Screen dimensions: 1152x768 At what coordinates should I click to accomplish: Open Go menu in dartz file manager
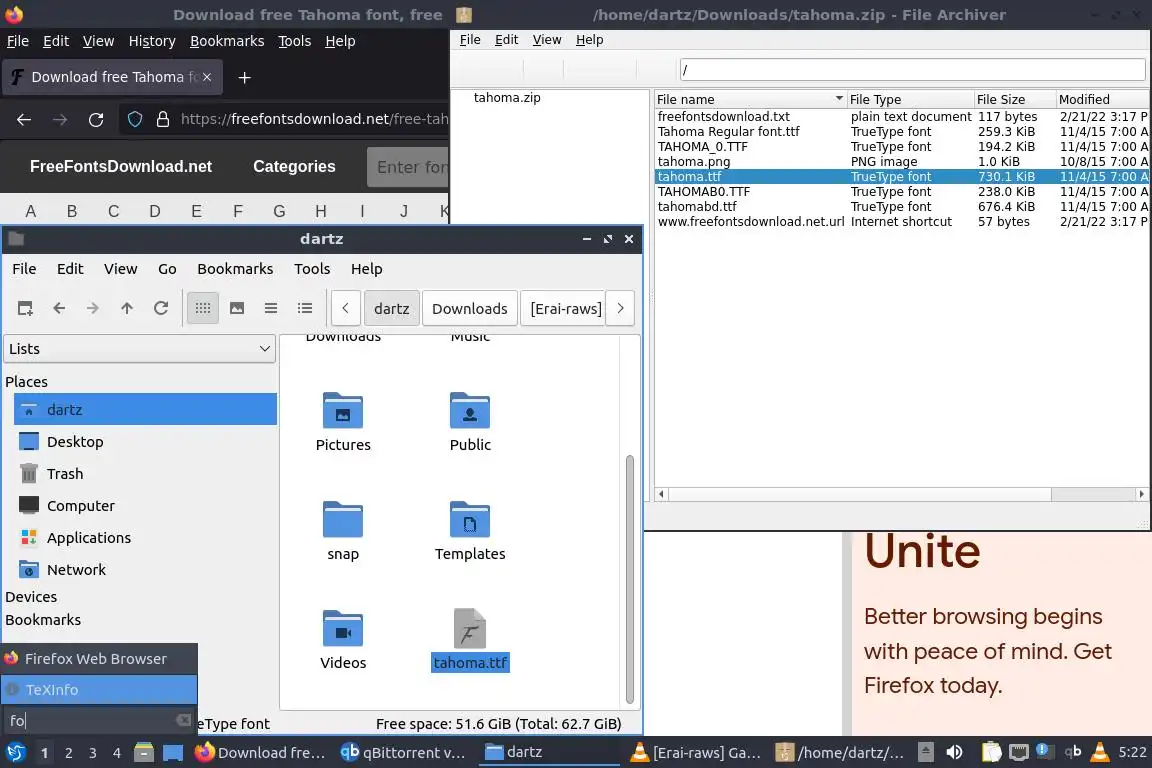click(167, 269)
